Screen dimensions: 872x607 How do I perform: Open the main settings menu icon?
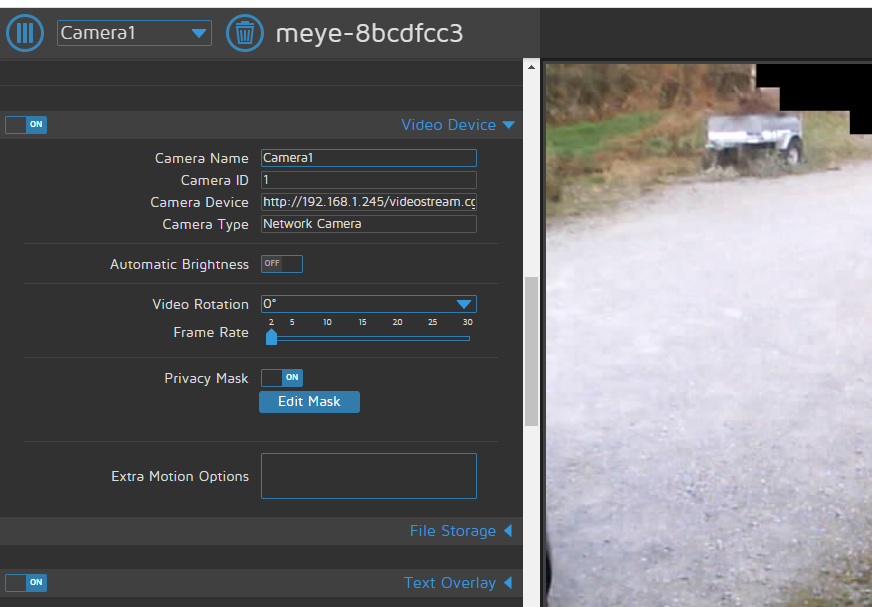(24, 32)
